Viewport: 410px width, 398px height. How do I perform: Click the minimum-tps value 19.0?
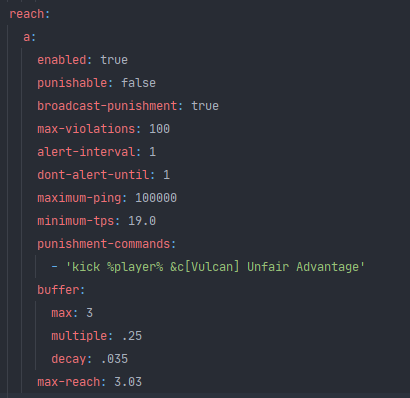click(142, 221)
